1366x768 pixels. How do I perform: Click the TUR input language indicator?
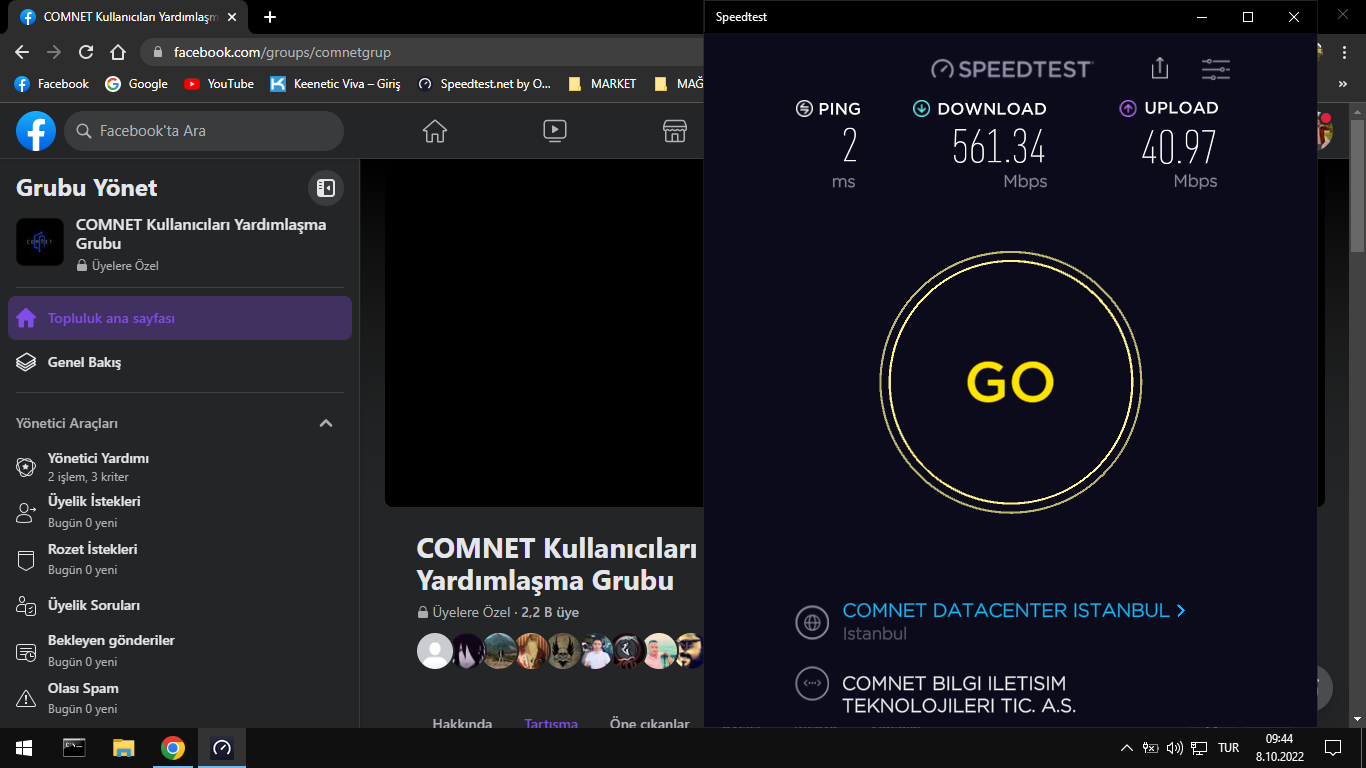[1228, 748]
